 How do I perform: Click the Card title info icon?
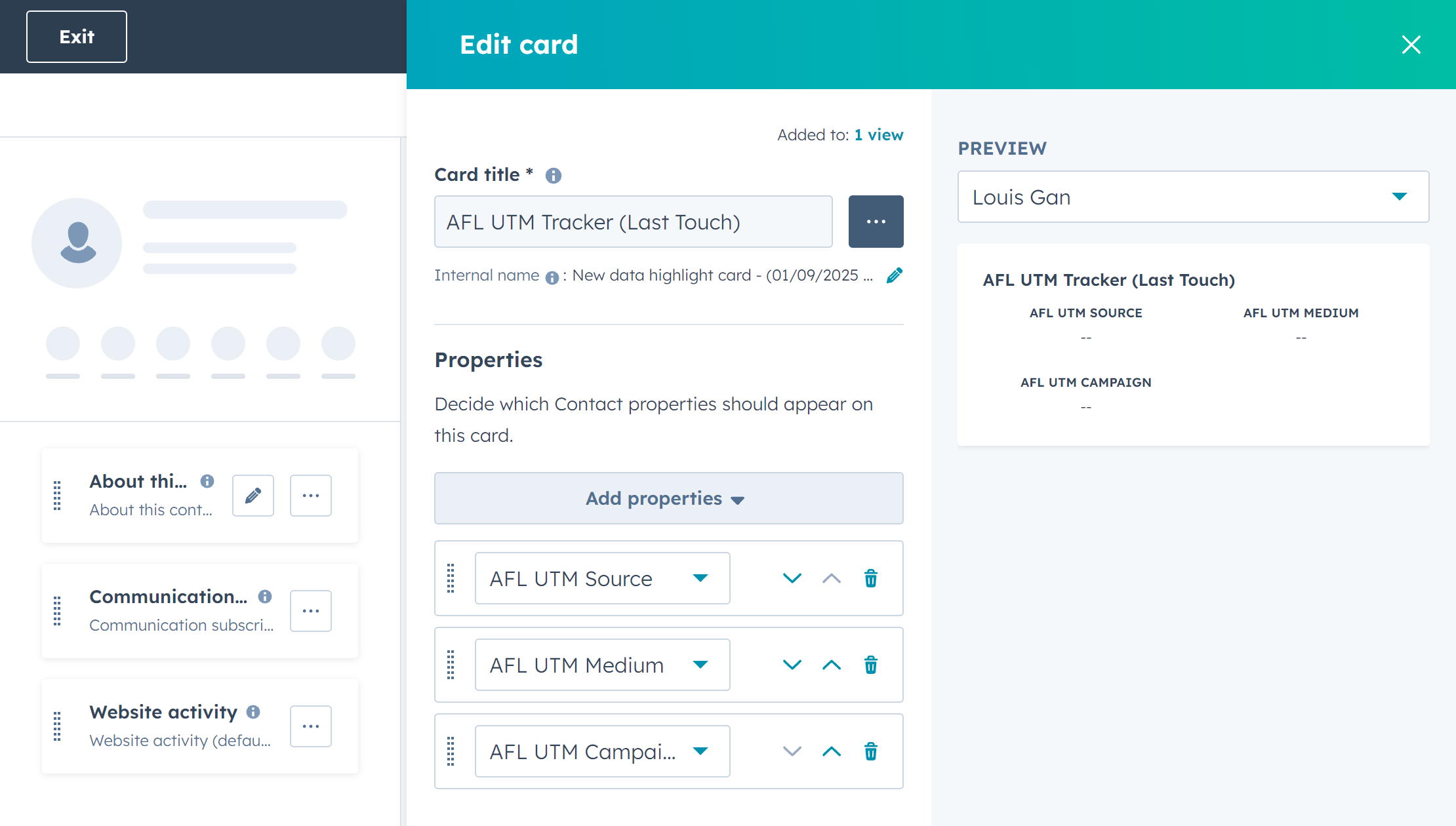[x=554, y=176]
